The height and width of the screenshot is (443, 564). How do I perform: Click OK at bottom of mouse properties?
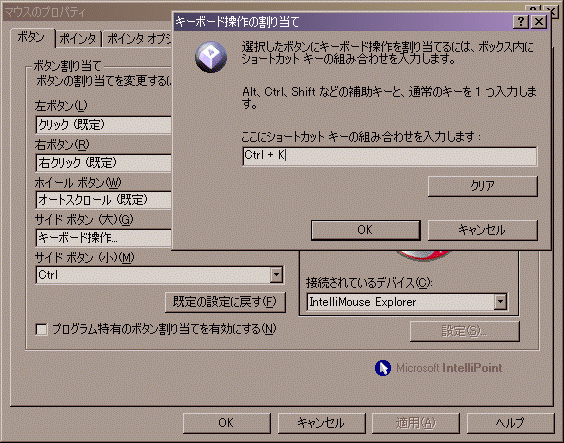(226, 423)
